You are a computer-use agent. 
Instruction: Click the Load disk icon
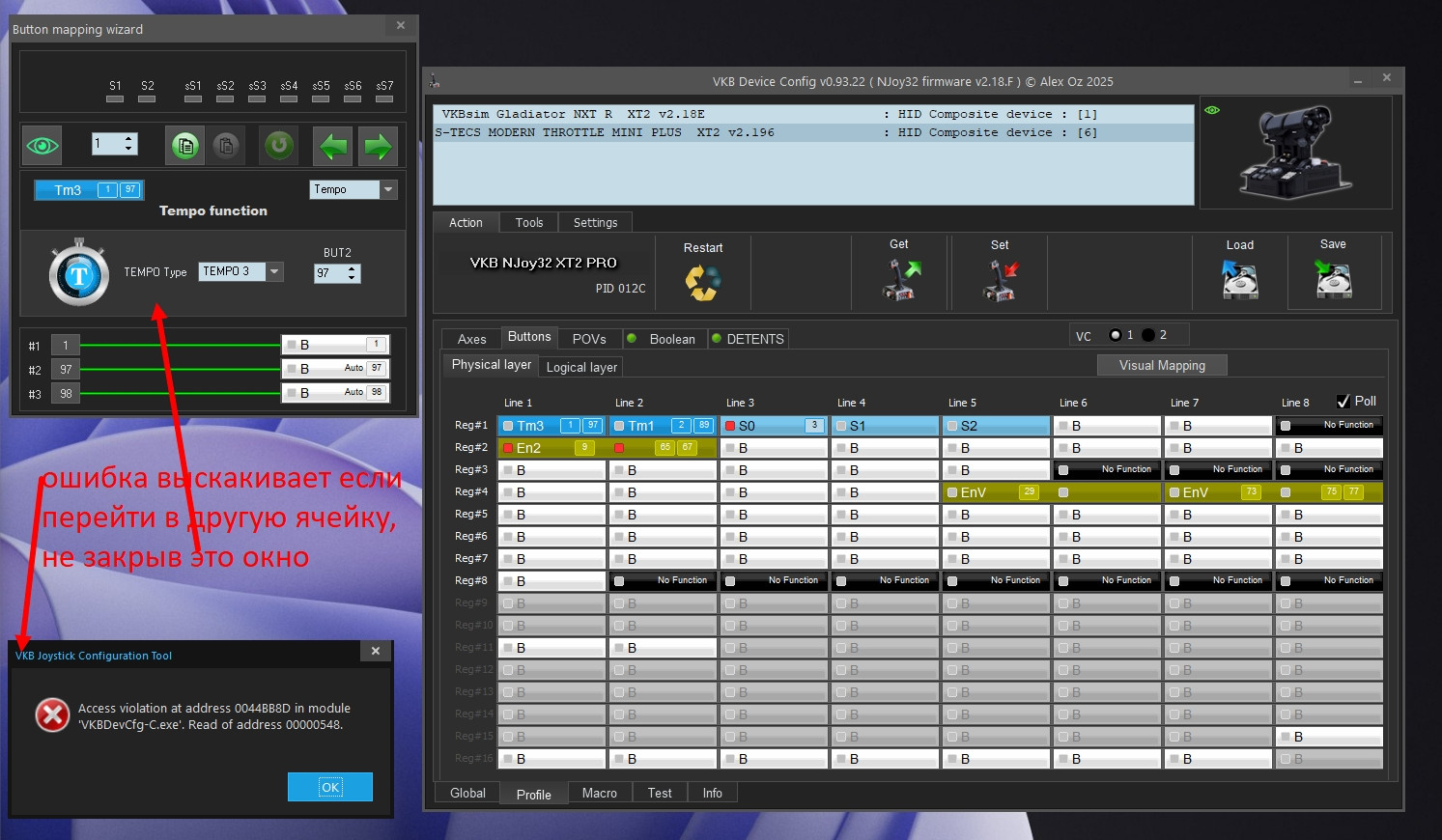[x=1240, y=280]
